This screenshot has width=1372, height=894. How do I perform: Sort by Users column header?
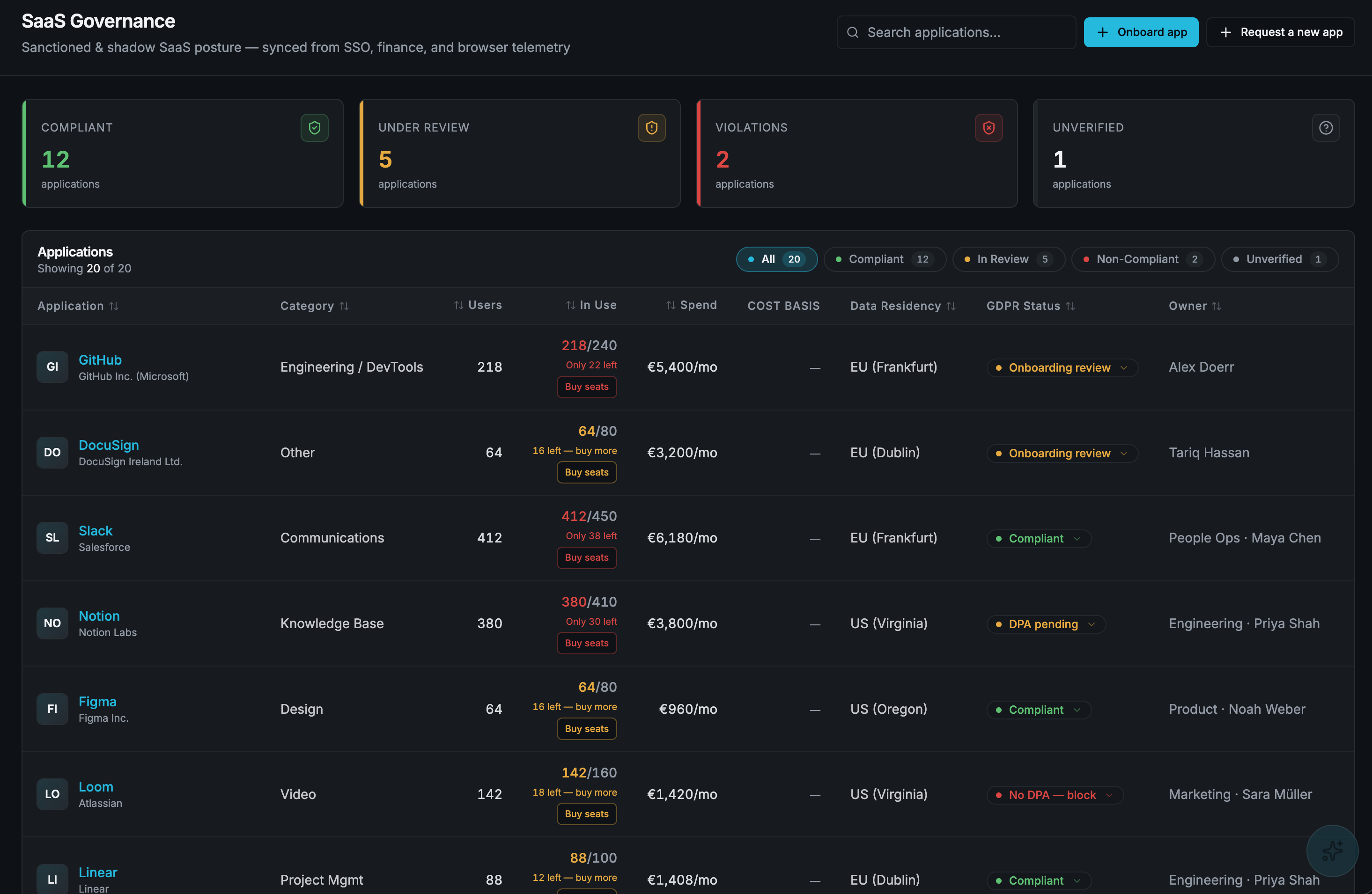(x=478, y=305)
